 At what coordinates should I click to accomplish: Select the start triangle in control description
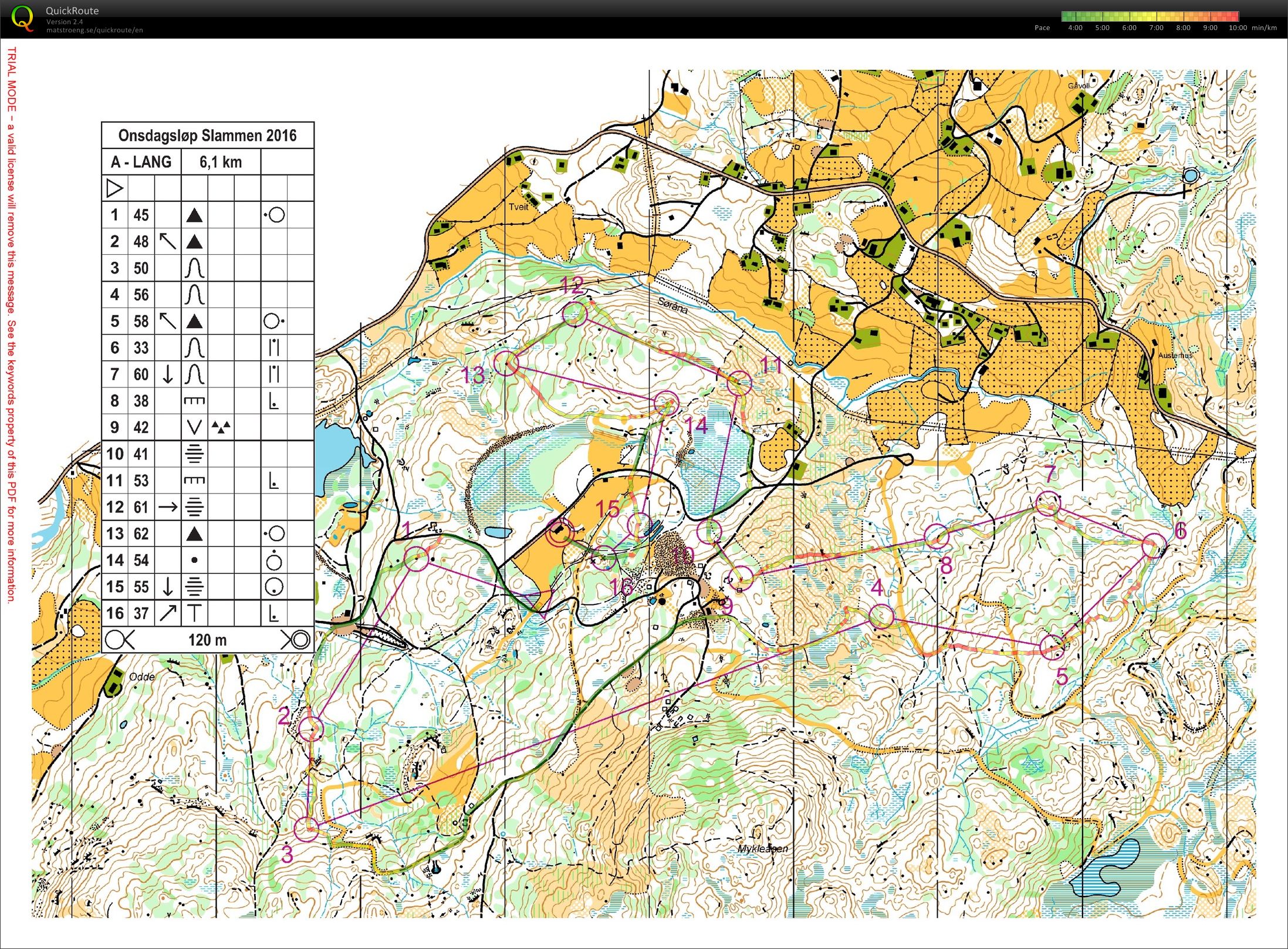tap(115, 188)
